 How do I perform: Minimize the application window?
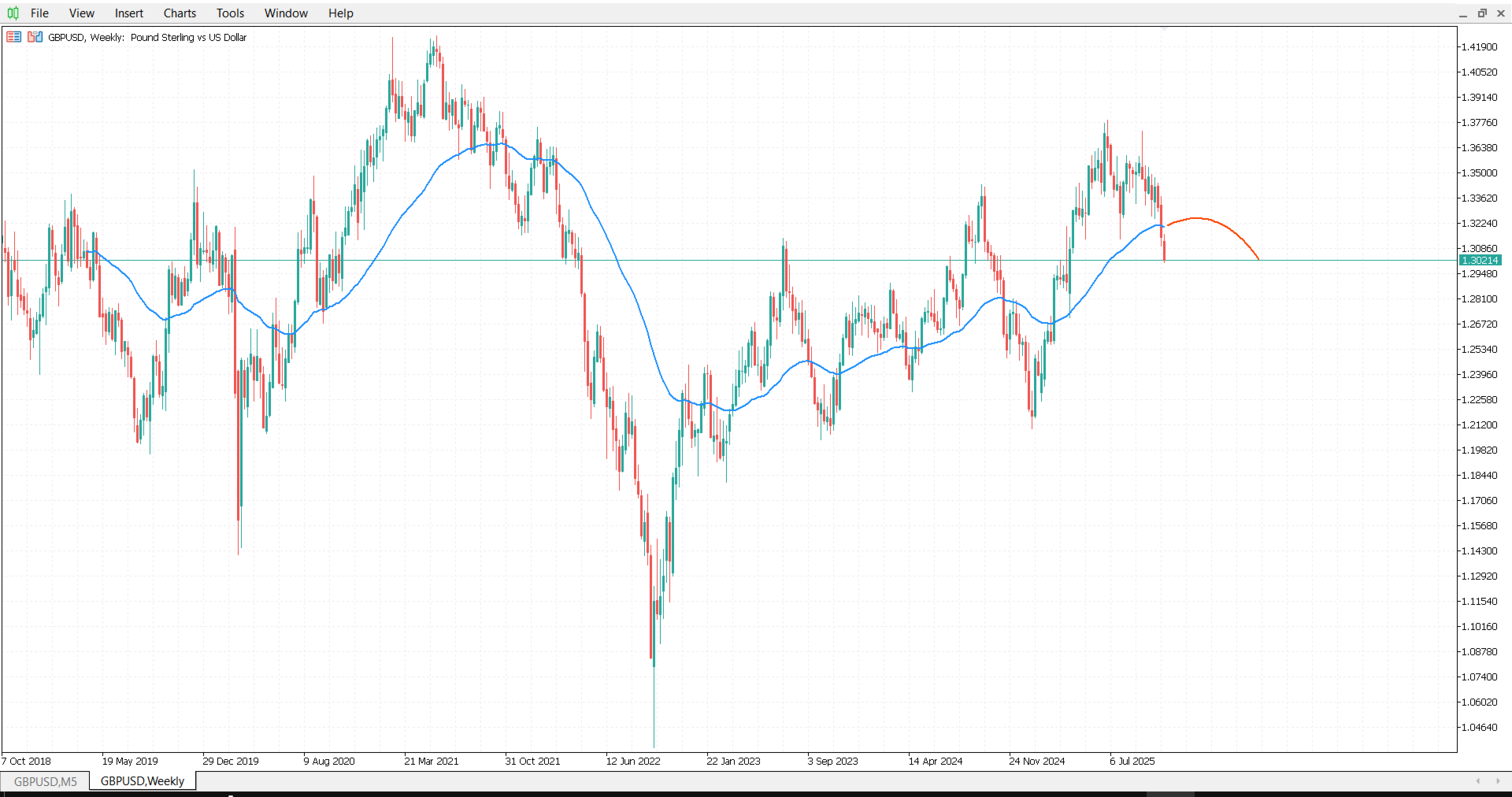pyautogui.click(x=1463, y=13)
